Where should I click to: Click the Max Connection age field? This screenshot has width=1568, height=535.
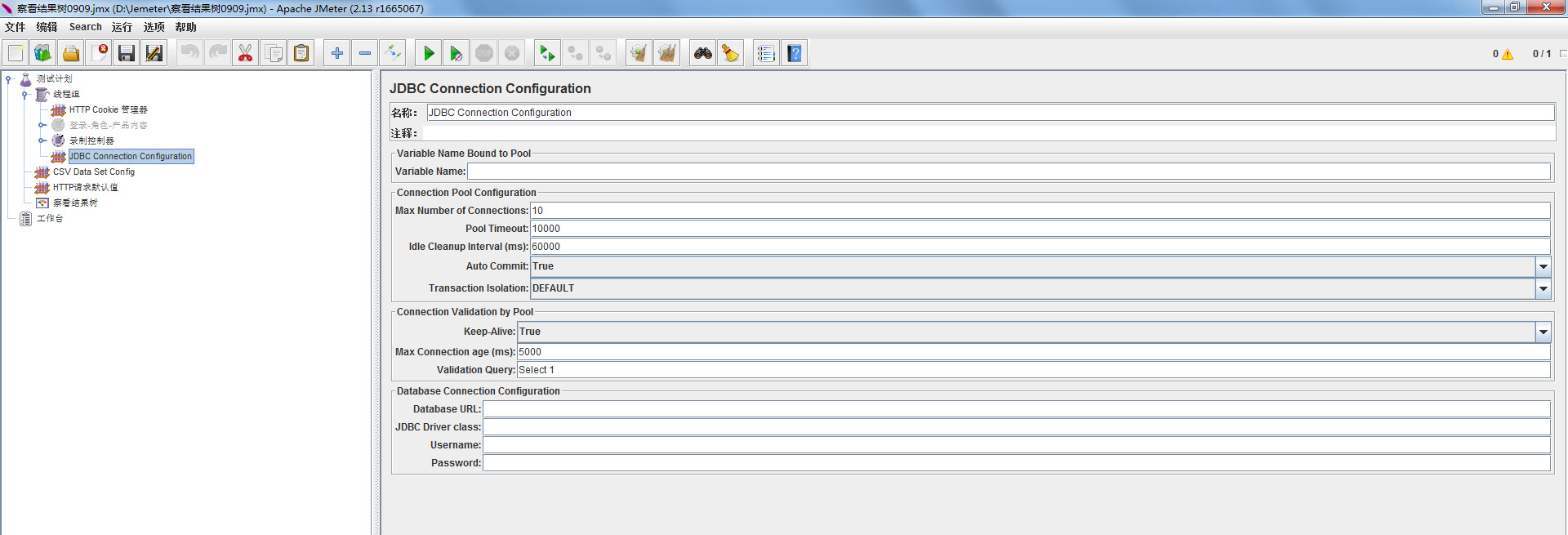[x=1034, y=352]
